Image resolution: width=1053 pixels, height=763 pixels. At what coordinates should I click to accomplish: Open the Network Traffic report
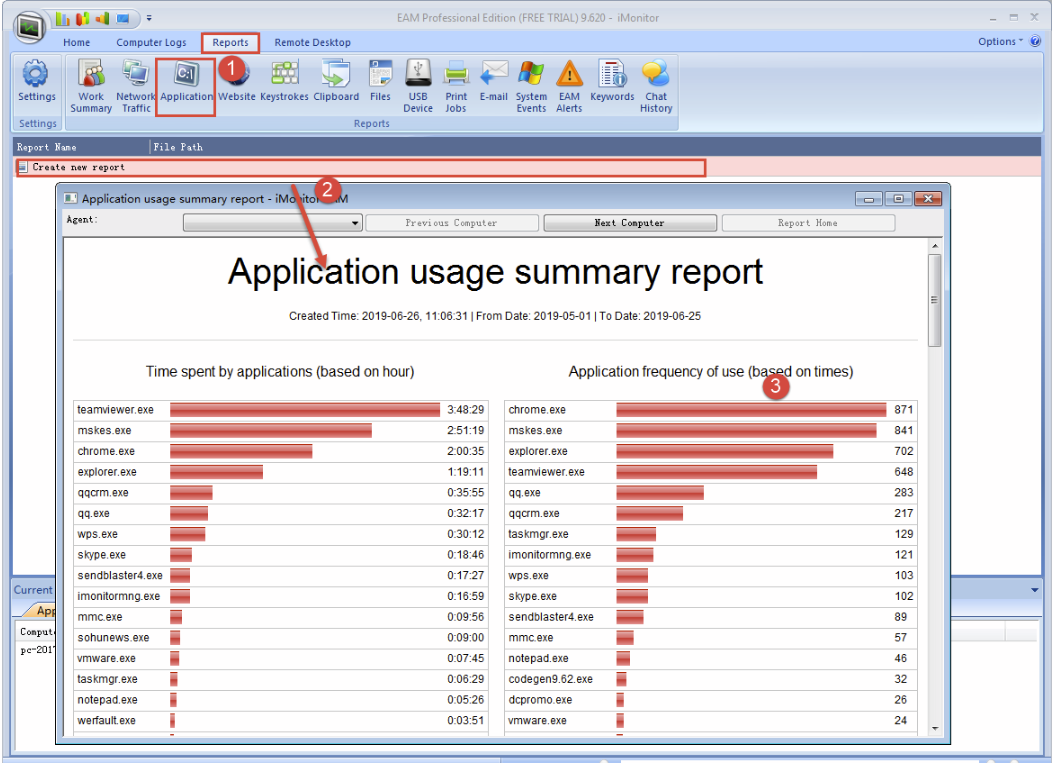(x=136, y=86)
